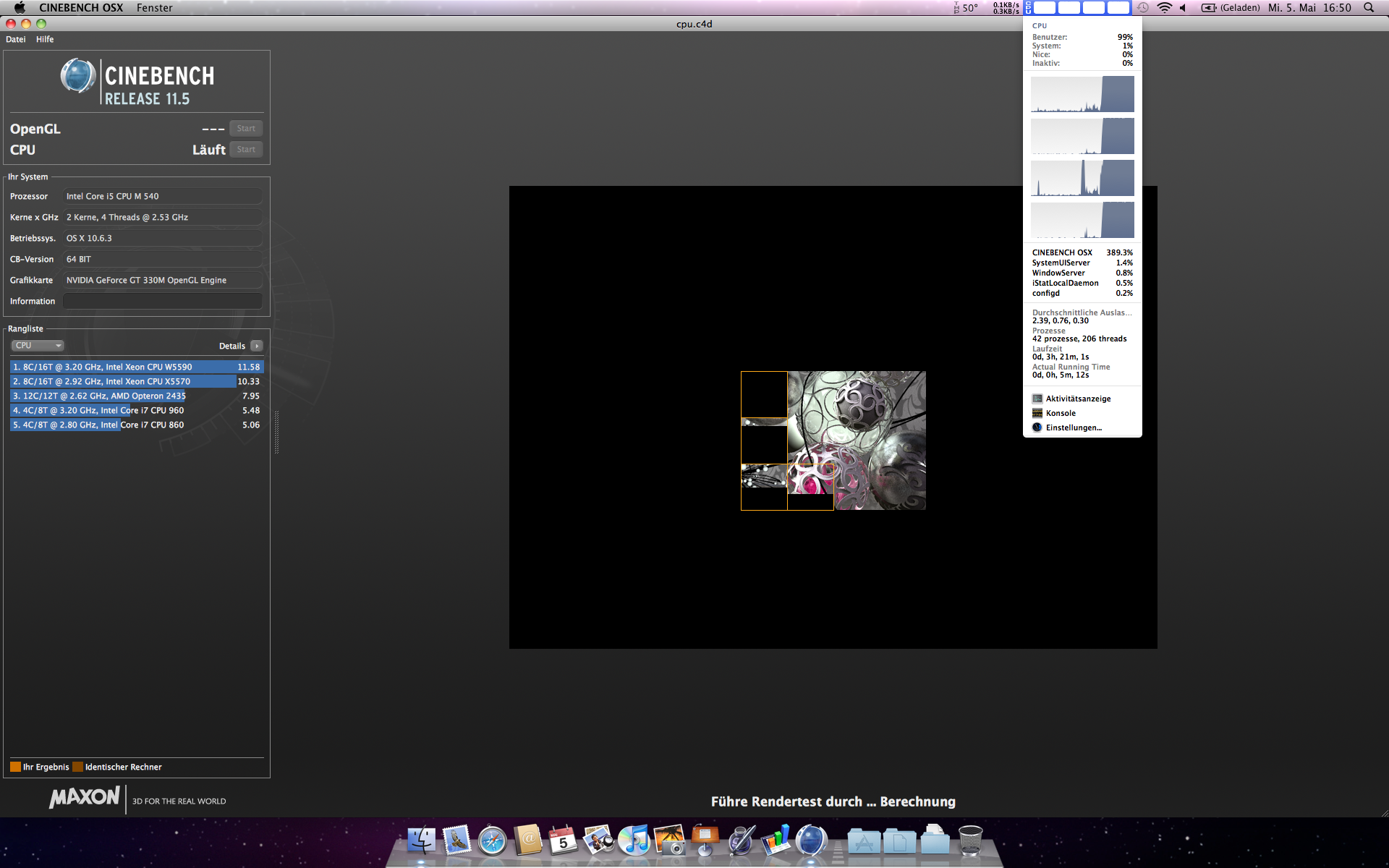The image size is (1389, 868).
Task: Open Spotlight search magnifier
Action: (x=1369, y=8)
